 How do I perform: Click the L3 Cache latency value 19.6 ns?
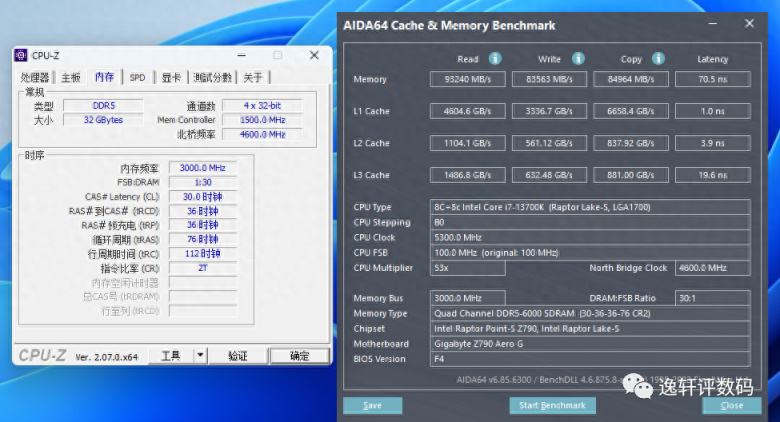pyautogui.click(x=713, y=175)
